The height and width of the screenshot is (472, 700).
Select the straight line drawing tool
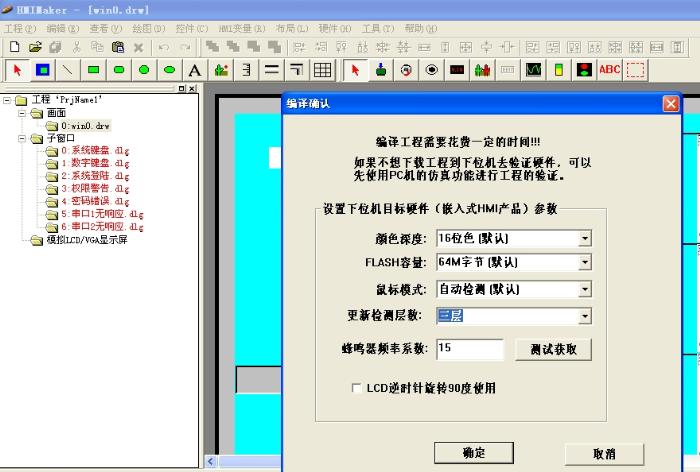coord(67,70)
